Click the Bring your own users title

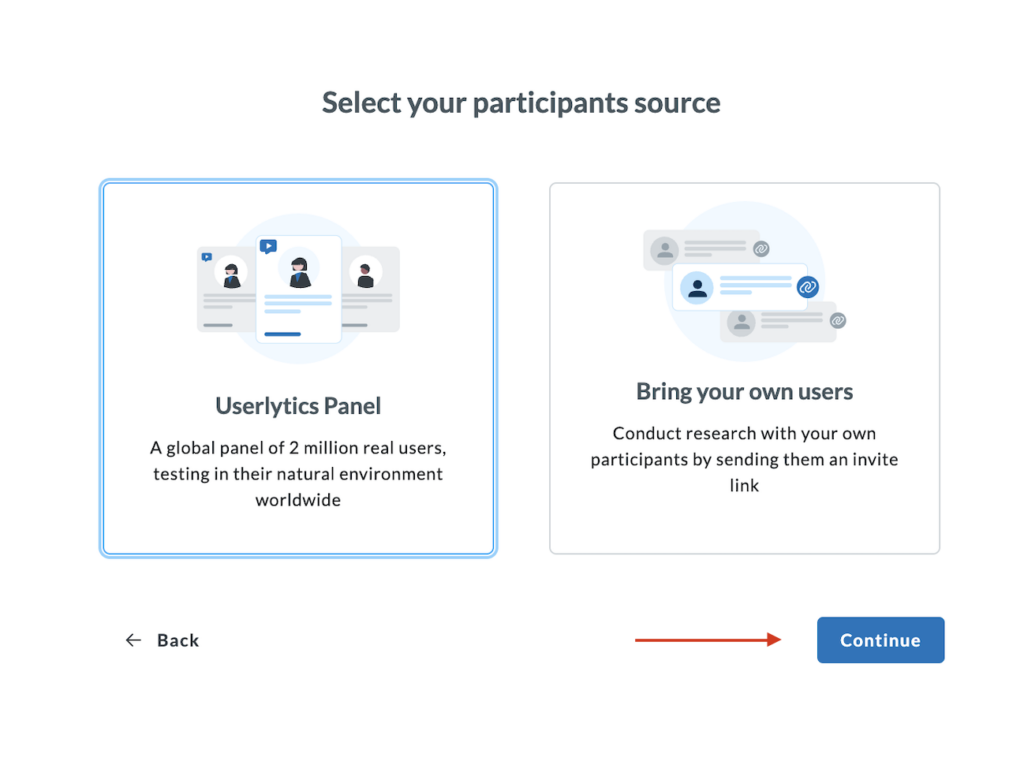[x=744, y=391]
